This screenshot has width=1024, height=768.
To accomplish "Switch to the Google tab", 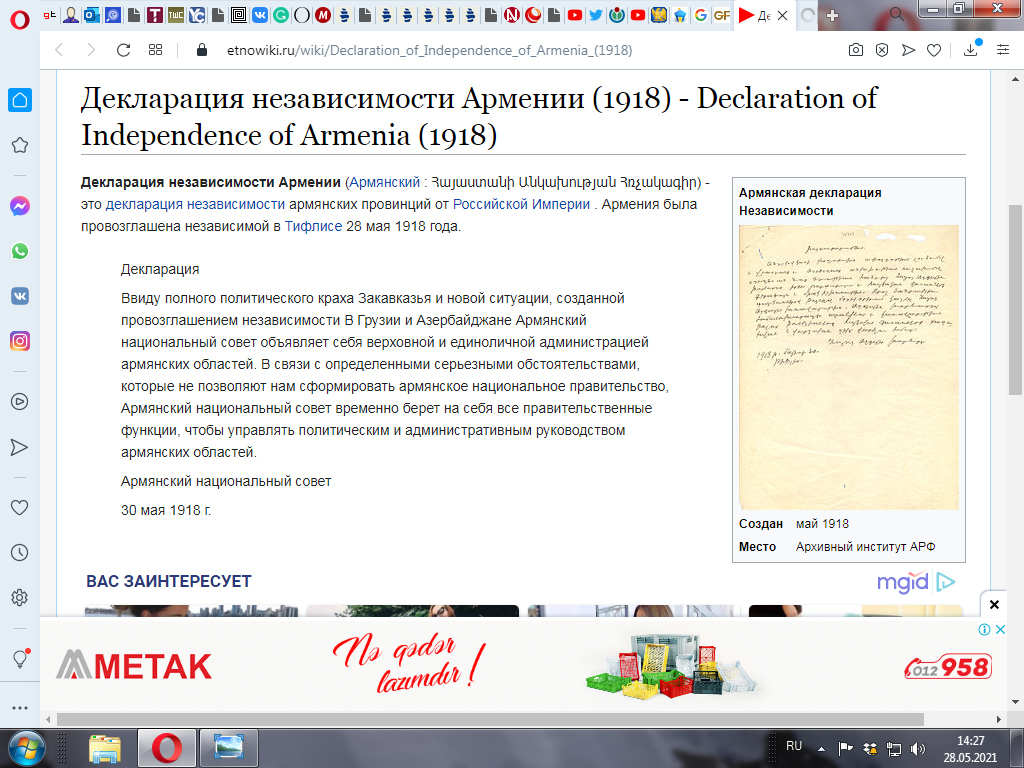I will click(701, 14).
